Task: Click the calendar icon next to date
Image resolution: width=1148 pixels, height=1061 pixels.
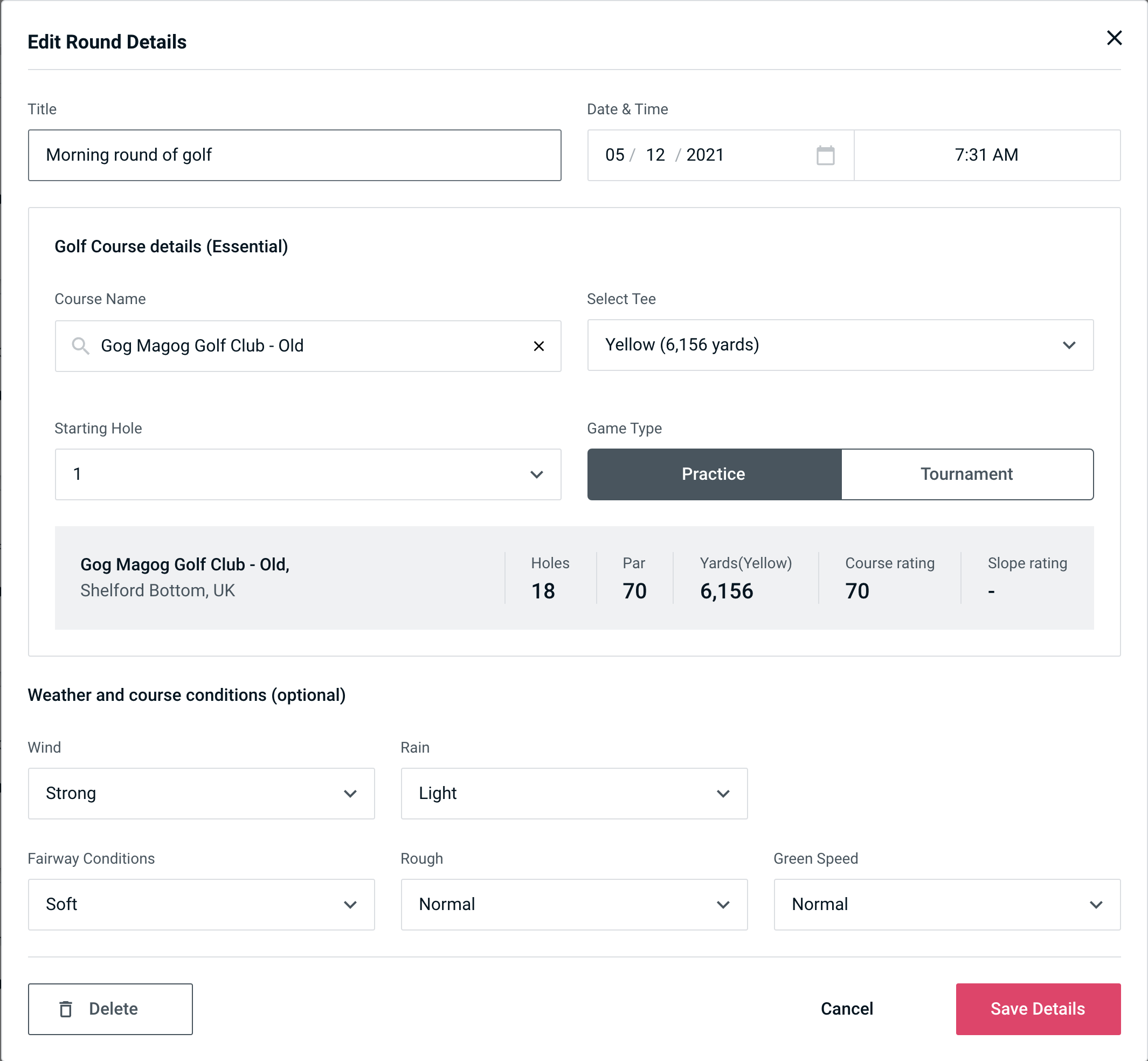Action: (x=824, y=155)
